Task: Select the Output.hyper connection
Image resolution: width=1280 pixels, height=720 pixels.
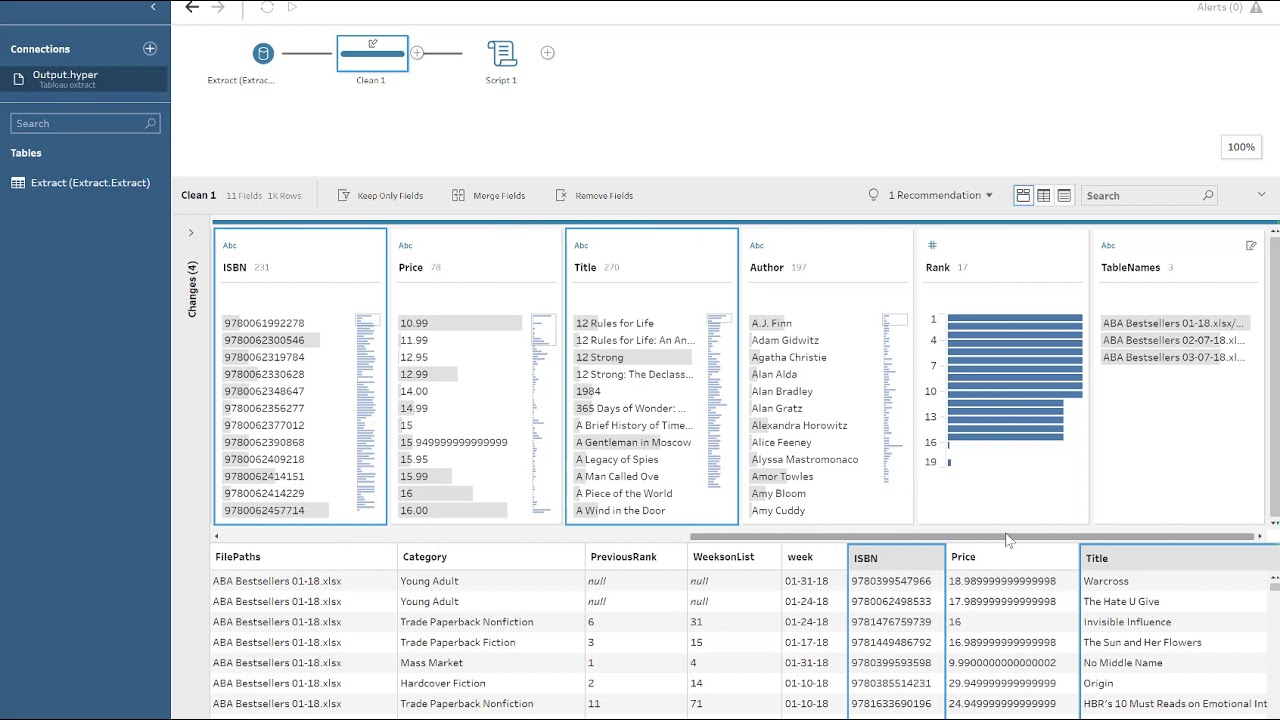Action: (85, 79)
